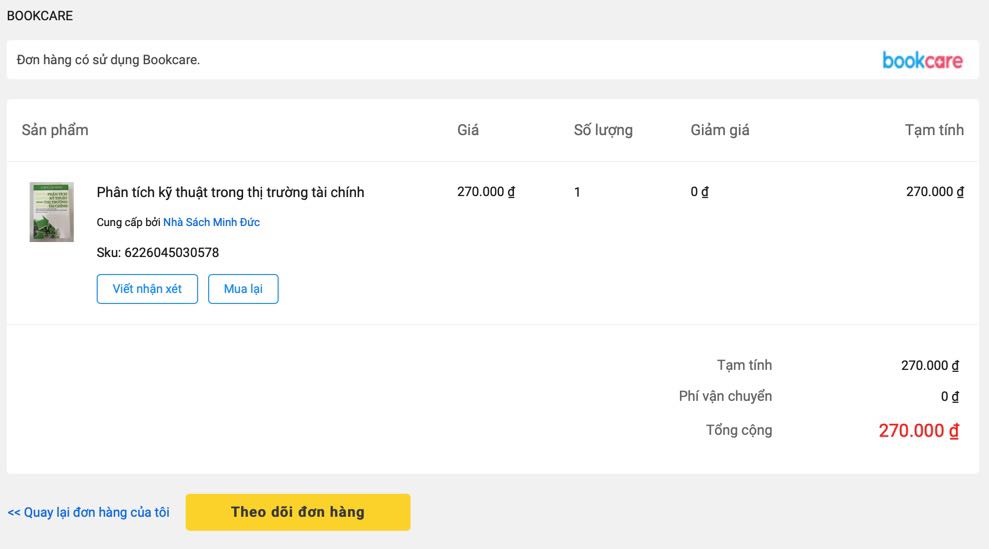Open product title 'Phân tích kỹ thuật' link
The width and height of the screenshot is (989, 549).
(x=230, y=192)
